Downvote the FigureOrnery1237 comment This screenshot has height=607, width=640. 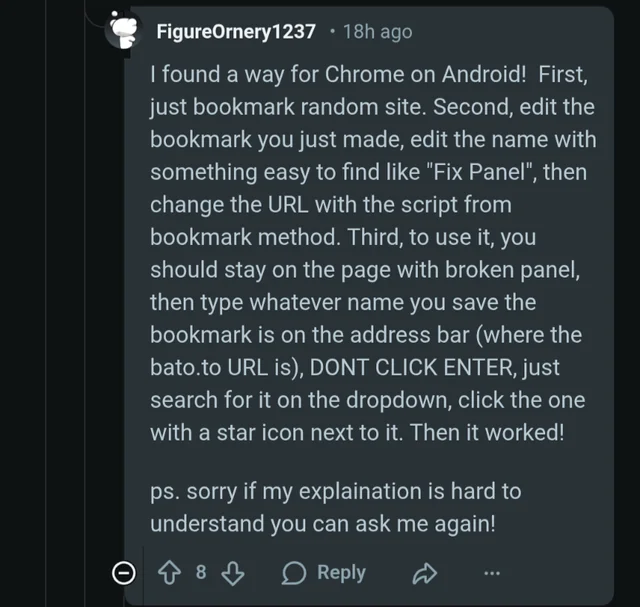232,573
